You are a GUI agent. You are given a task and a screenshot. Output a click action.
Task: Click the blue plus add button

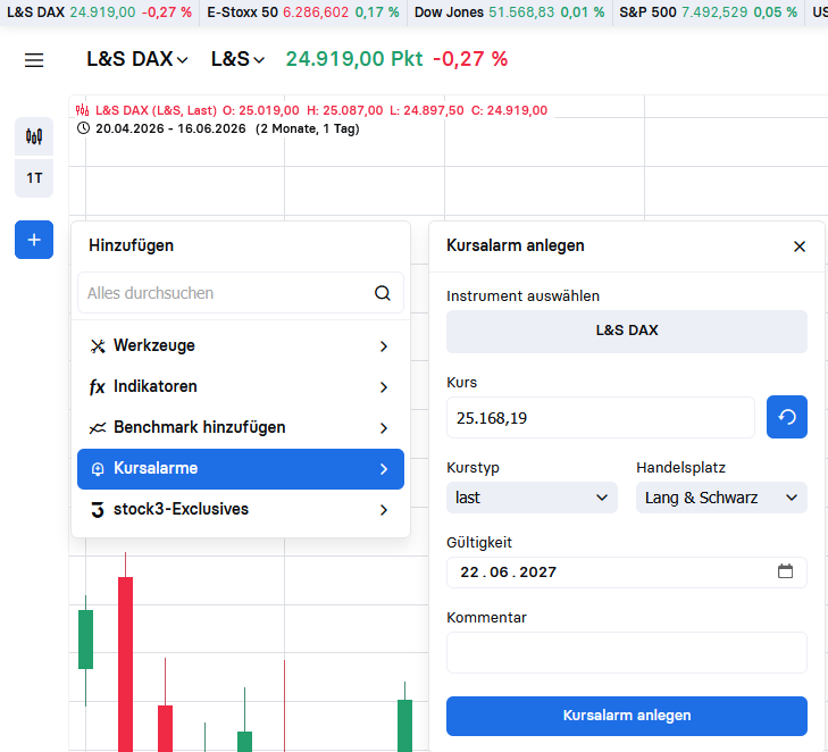click(34, 240)
